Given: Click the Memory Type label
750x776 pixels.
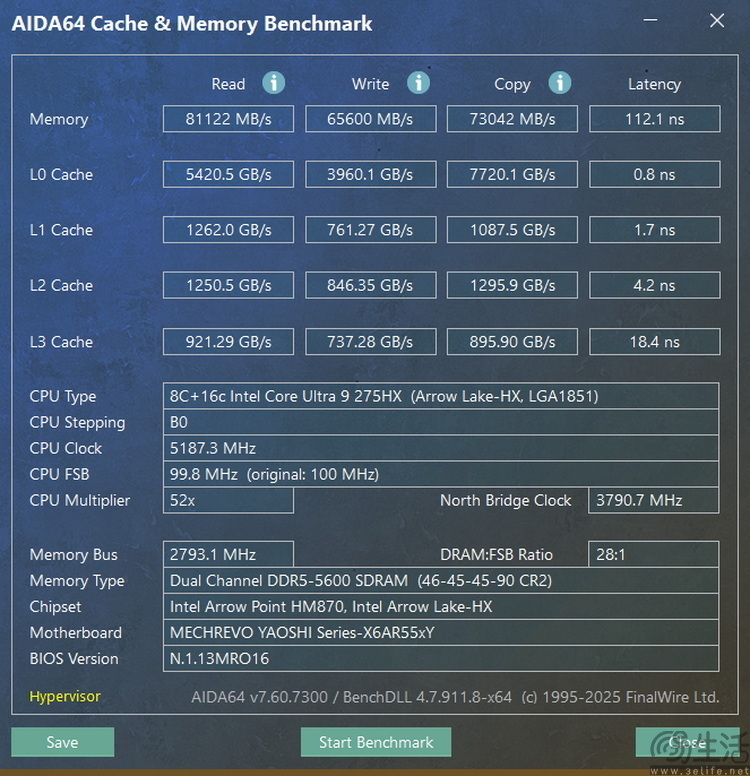Looking at the screenshot, I should (x=77, y=581).
